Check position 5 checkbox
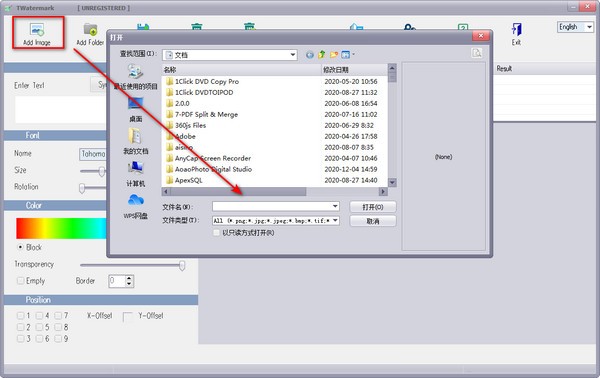Screen dimensions: 600x378 (x=39, y=327)
